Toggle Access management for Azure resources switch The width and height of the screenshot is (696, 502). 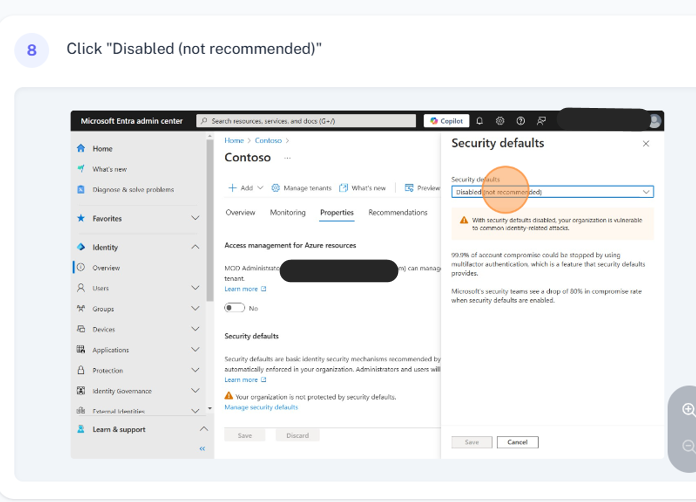[x=234, y=308]
